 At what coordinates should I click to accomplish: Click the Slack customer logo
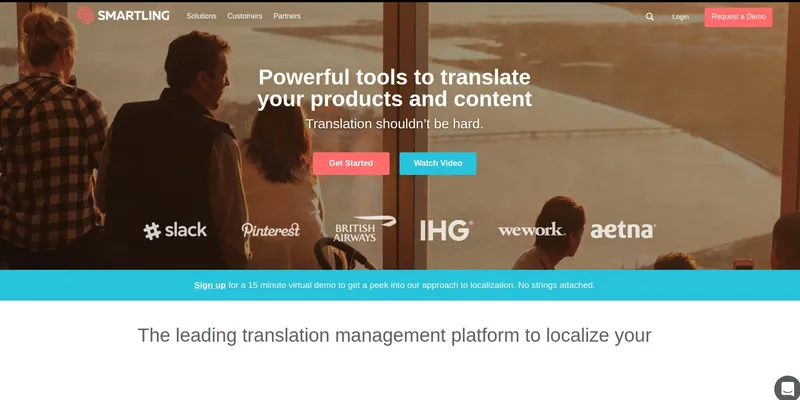(175, 231)
